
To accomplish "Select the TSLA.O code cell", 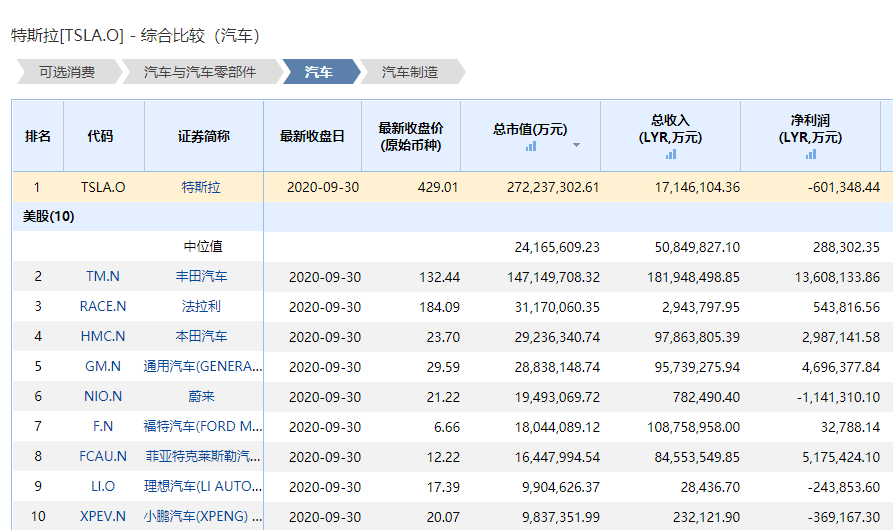I will pos(103,187).
